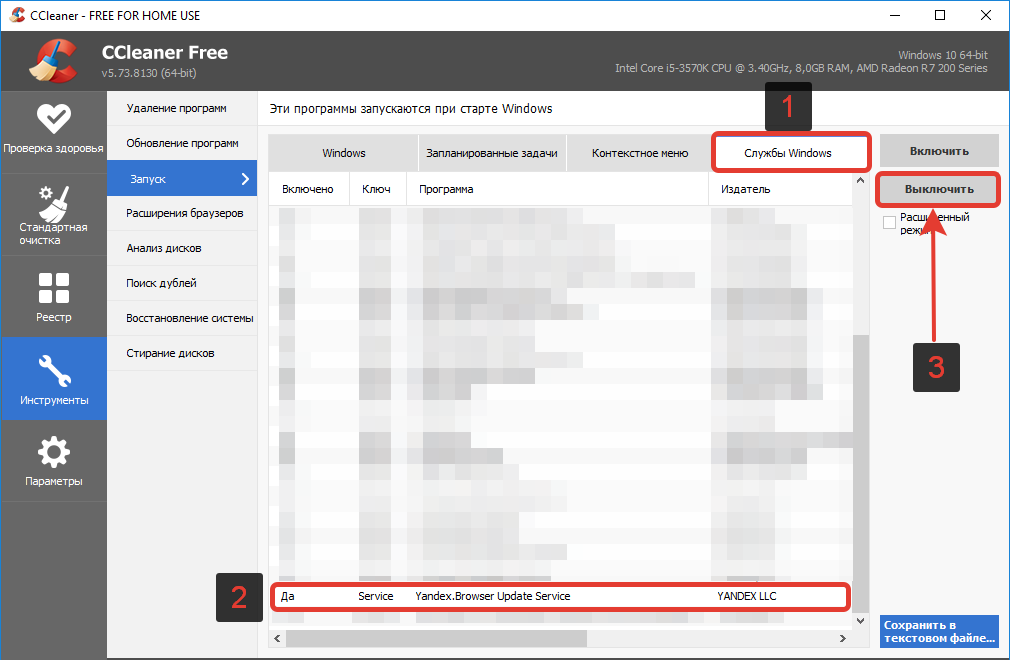Viewport: 1010px width, 660px height.
Task: Click the arrow beside Запуск
Action: click(x=244, y=179)
